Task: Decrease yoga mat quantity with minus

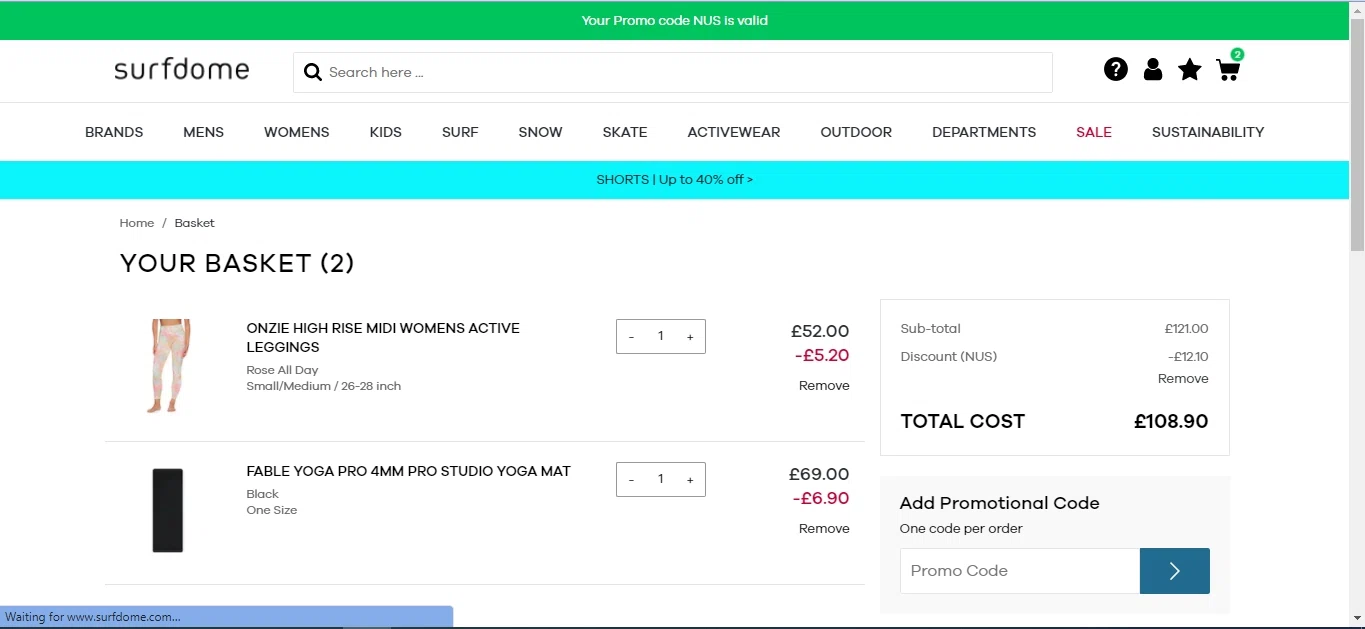Action: (x=631, y=480)
